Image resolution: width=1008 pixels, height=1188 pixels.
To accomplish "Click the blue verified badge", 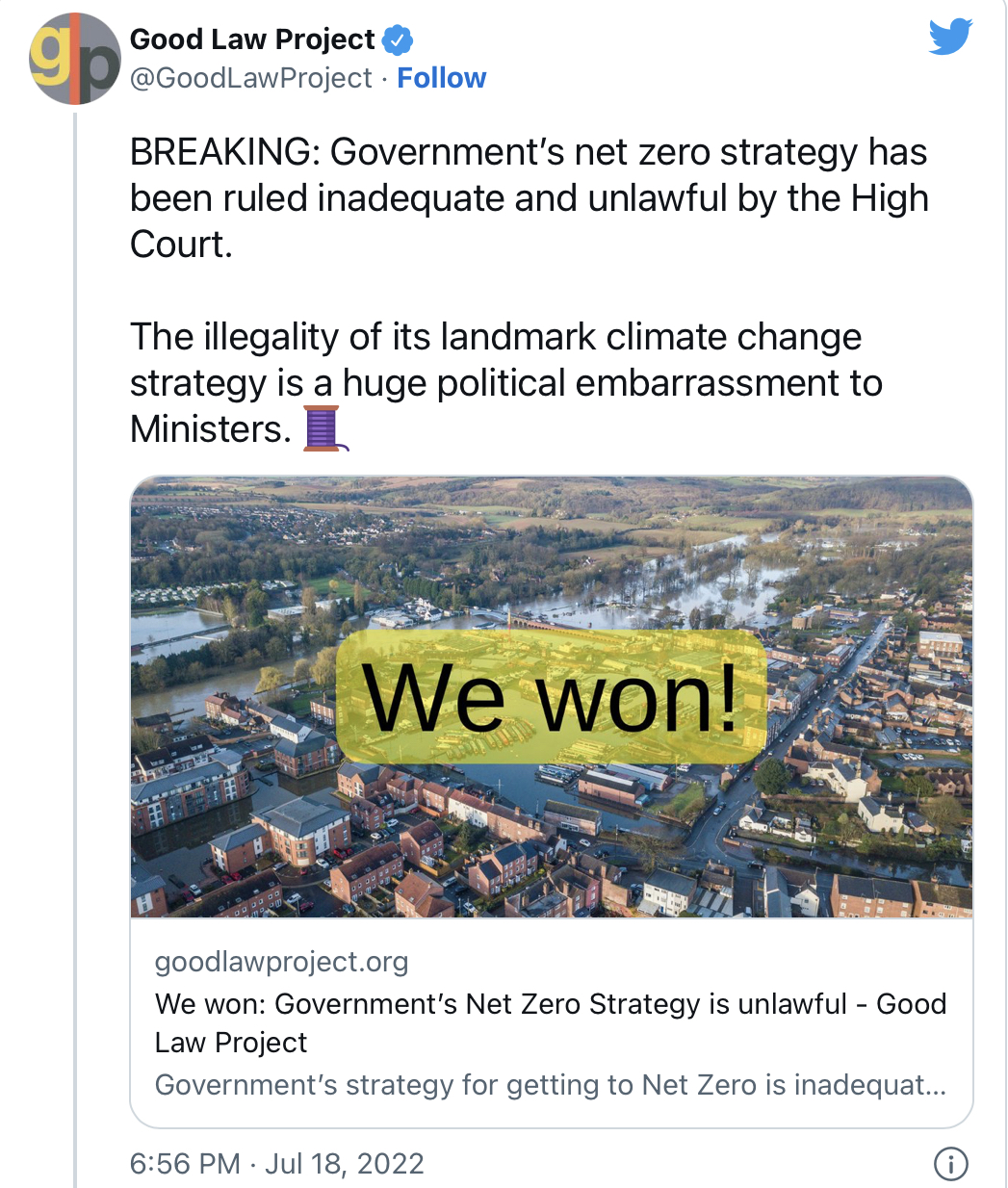I will pyautogui.click(x=398, y=40).
